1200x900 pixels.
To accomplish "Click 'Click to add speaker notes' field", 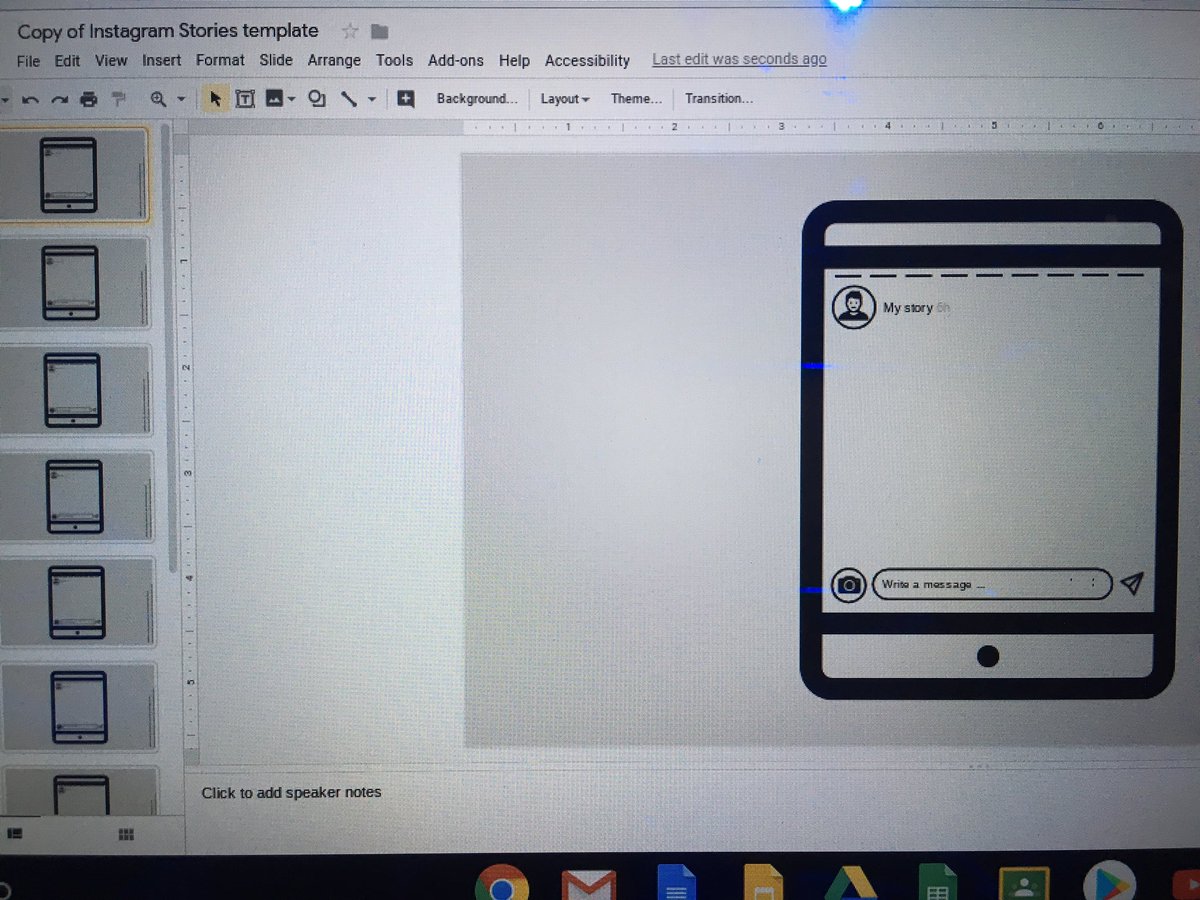I will pyautogui.click(x=291, y=792).
